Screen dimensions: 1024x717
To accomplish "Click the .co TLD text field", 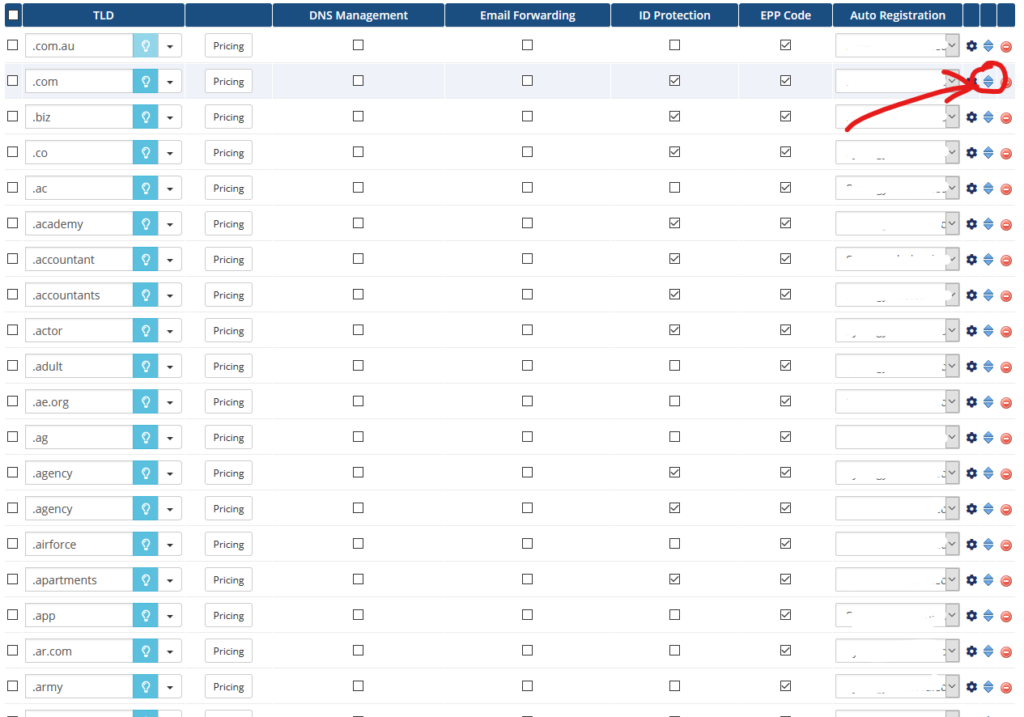I will (79, 153).
